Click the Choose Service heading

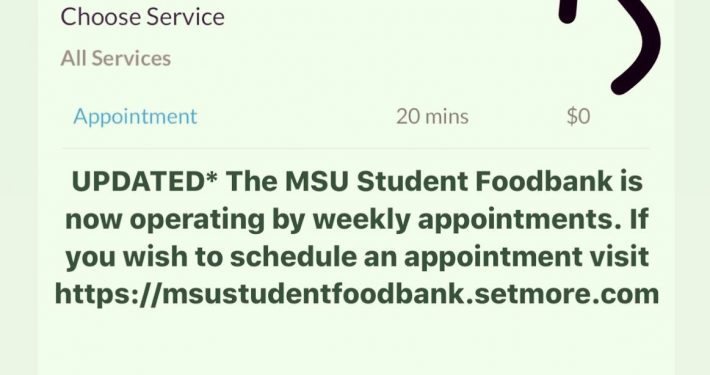point(143,17)
